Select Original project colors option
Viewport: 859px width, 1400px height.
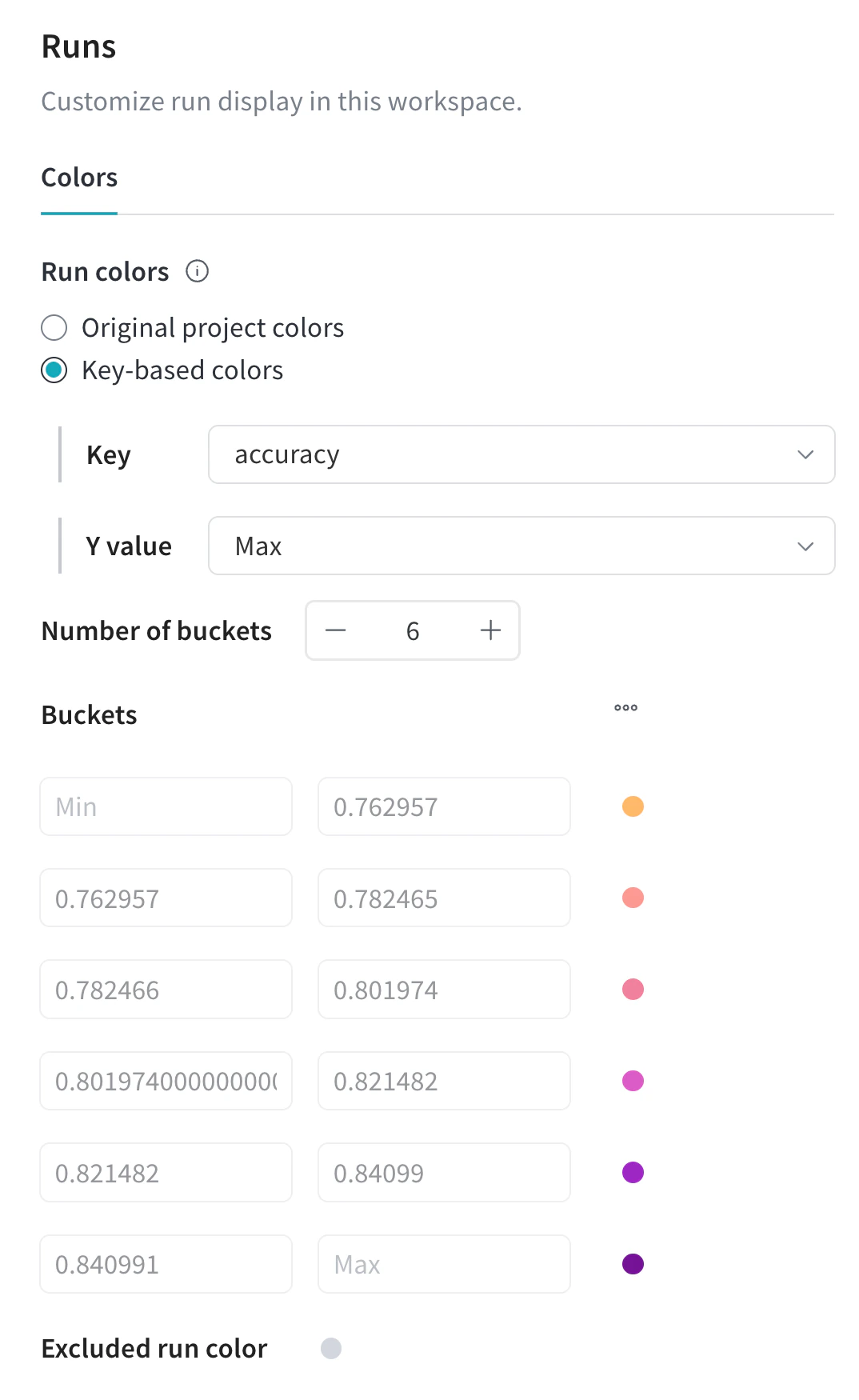54,328
